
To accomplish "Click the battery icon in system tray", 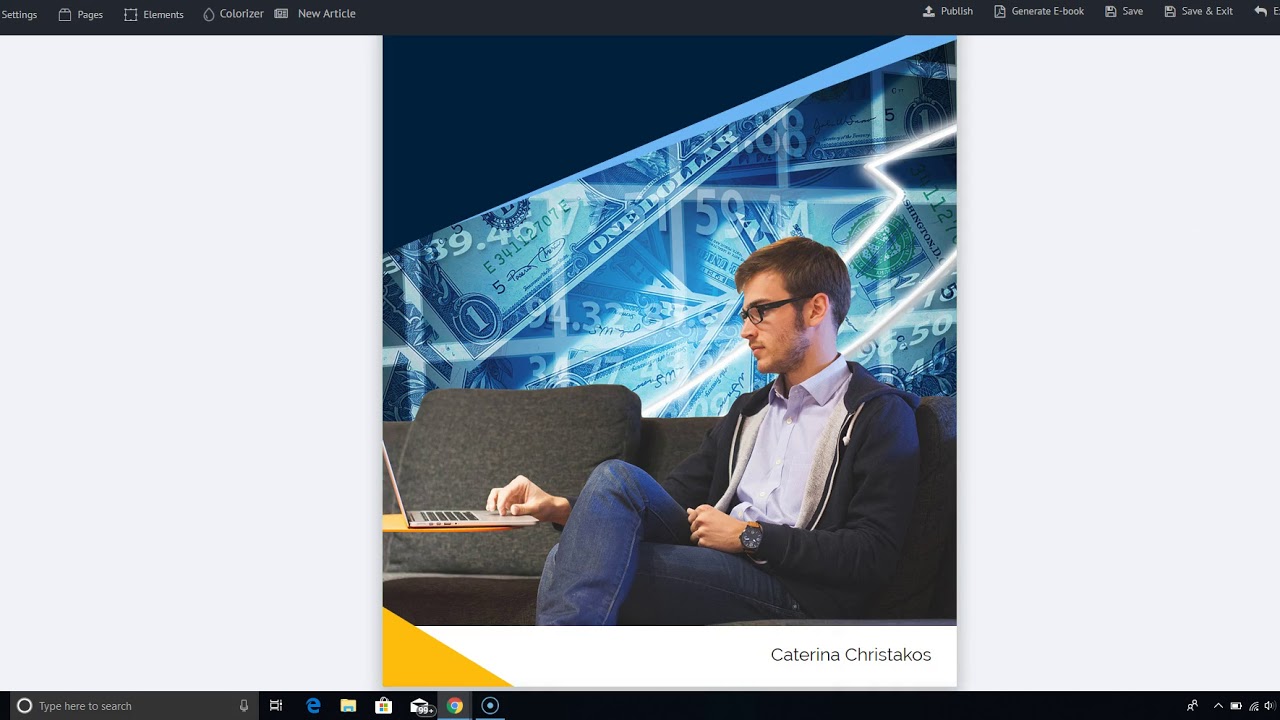I will click(1236, 706).
